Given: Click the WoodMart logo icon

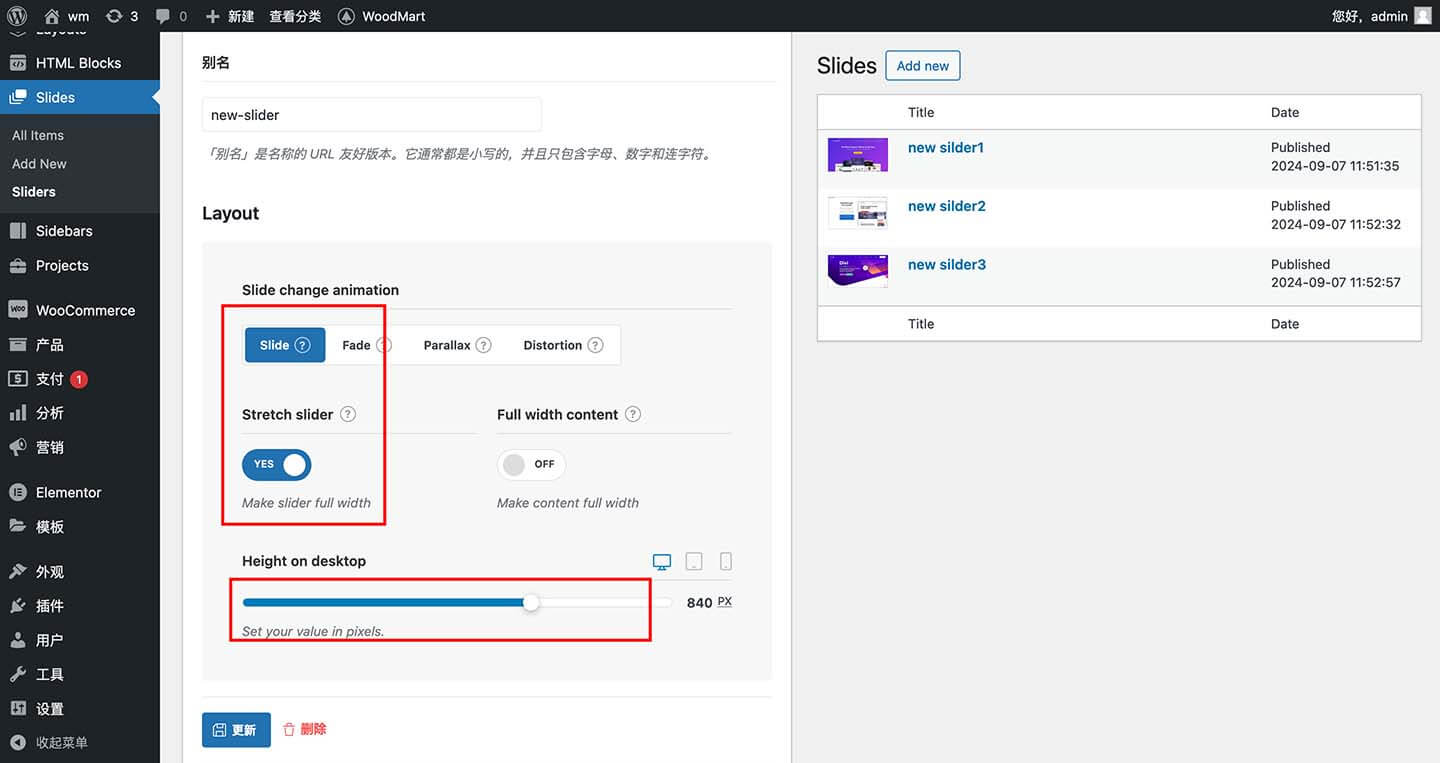Looking at the screenshot, I should (346, 16).
